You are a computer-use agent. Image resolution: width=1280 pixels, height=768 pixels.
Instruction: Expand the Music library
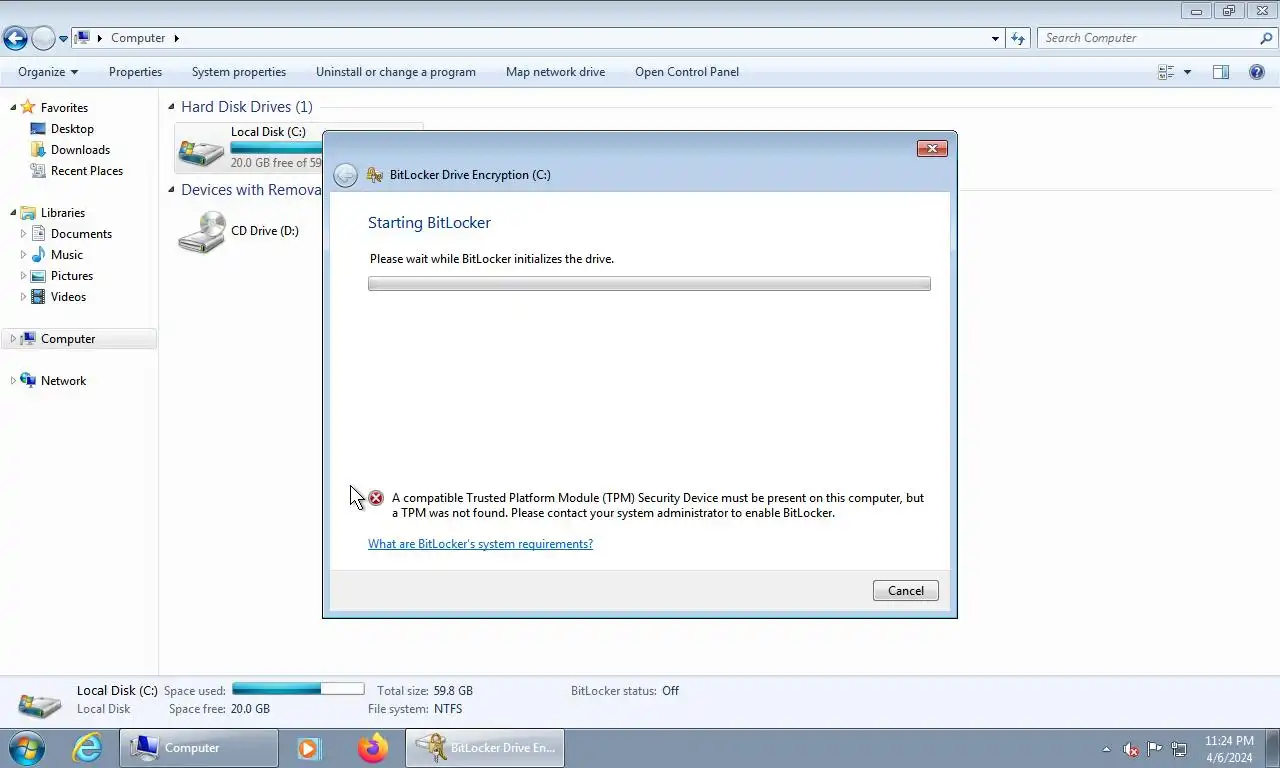23,255
